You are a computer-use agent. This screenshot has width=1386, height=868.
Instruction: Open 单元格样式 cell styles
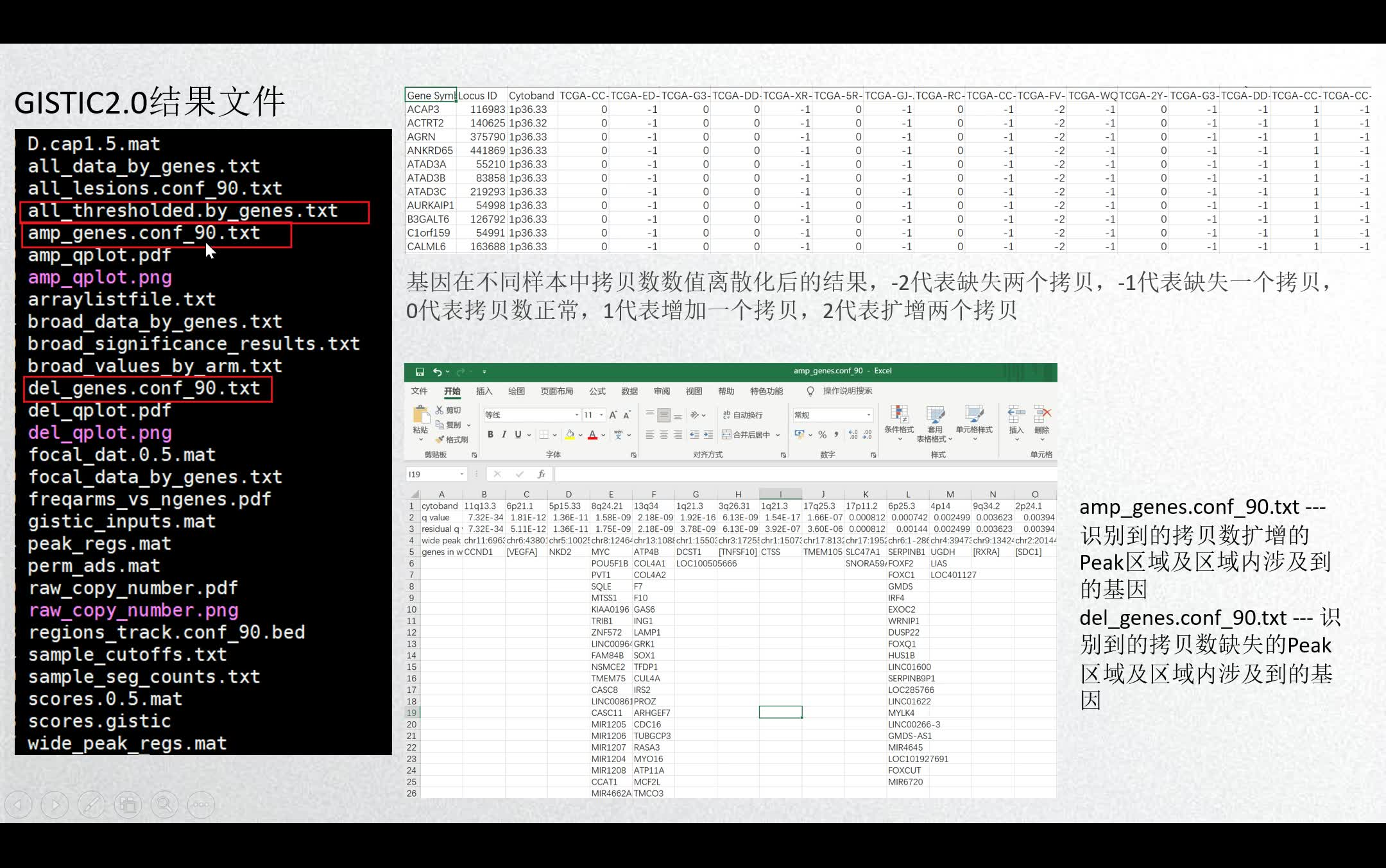tap(974, 423)
